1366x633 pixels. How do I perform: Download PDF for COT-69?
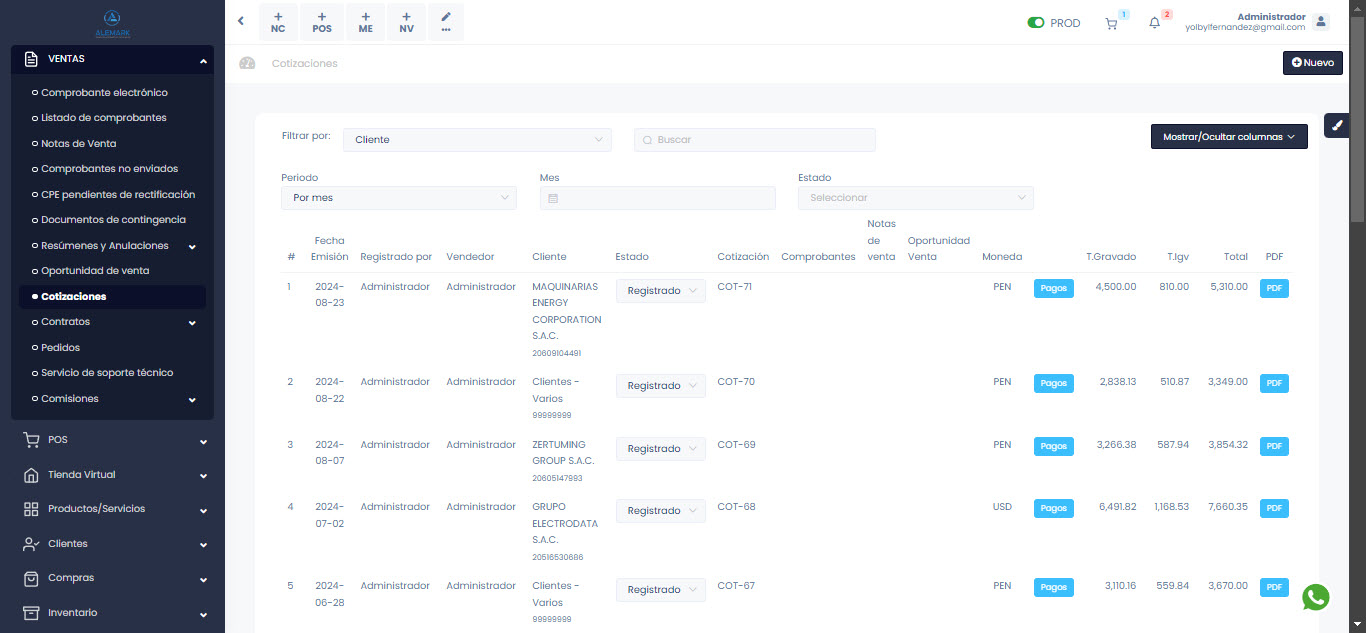(1274, 446)
